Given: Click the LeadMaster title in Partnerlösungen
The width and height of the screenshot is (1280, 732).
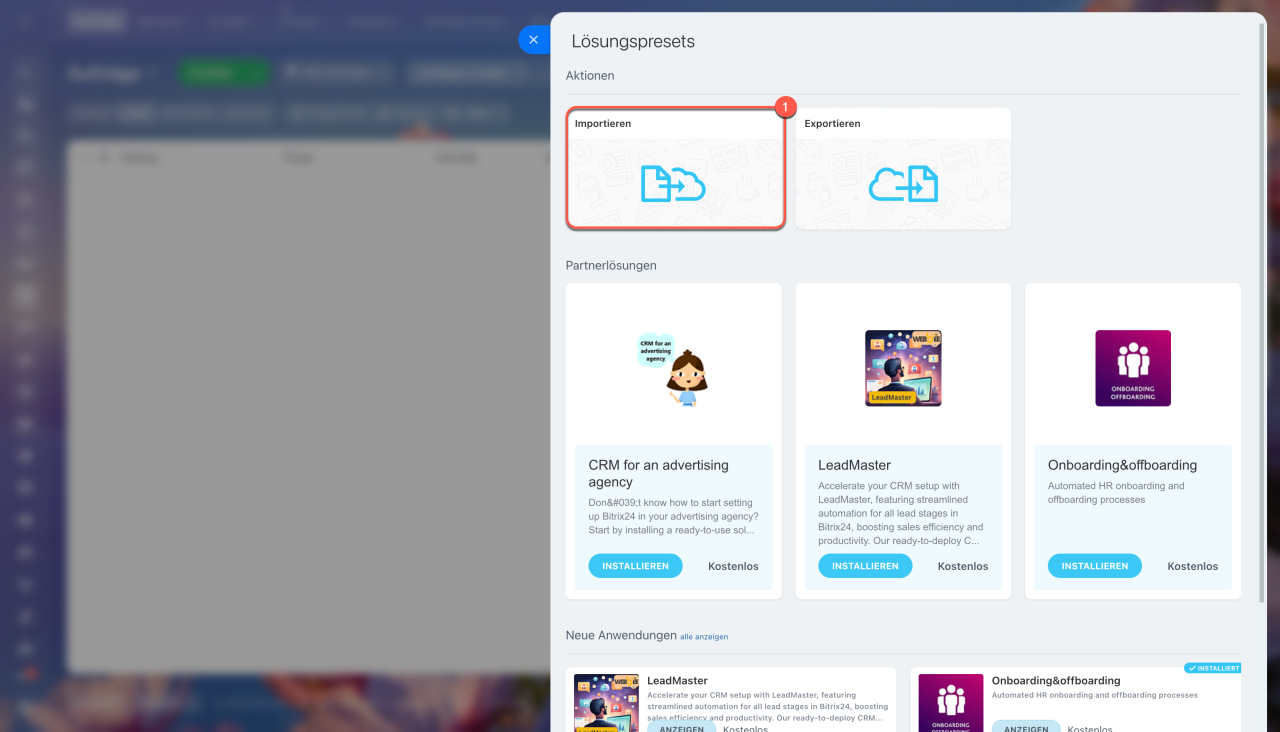Looking at the screenshot, I should tap(854, 465).
